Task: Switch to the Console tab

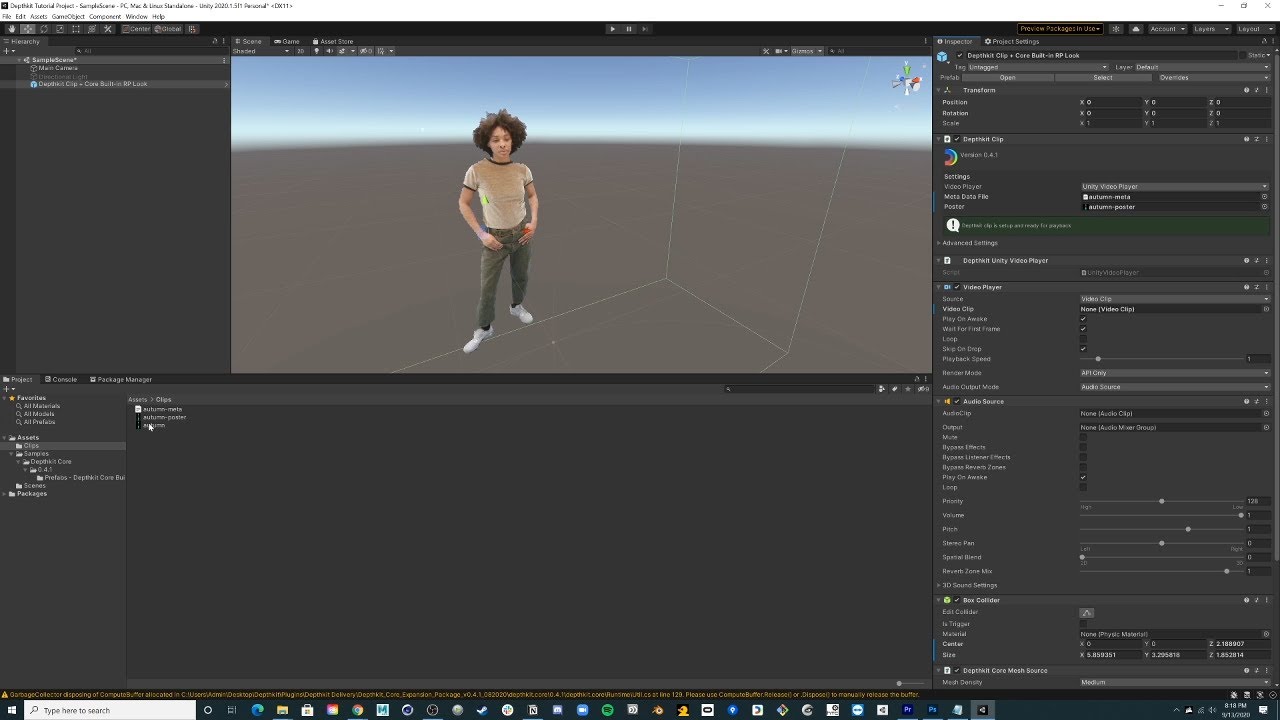Action: pos(62,379)
